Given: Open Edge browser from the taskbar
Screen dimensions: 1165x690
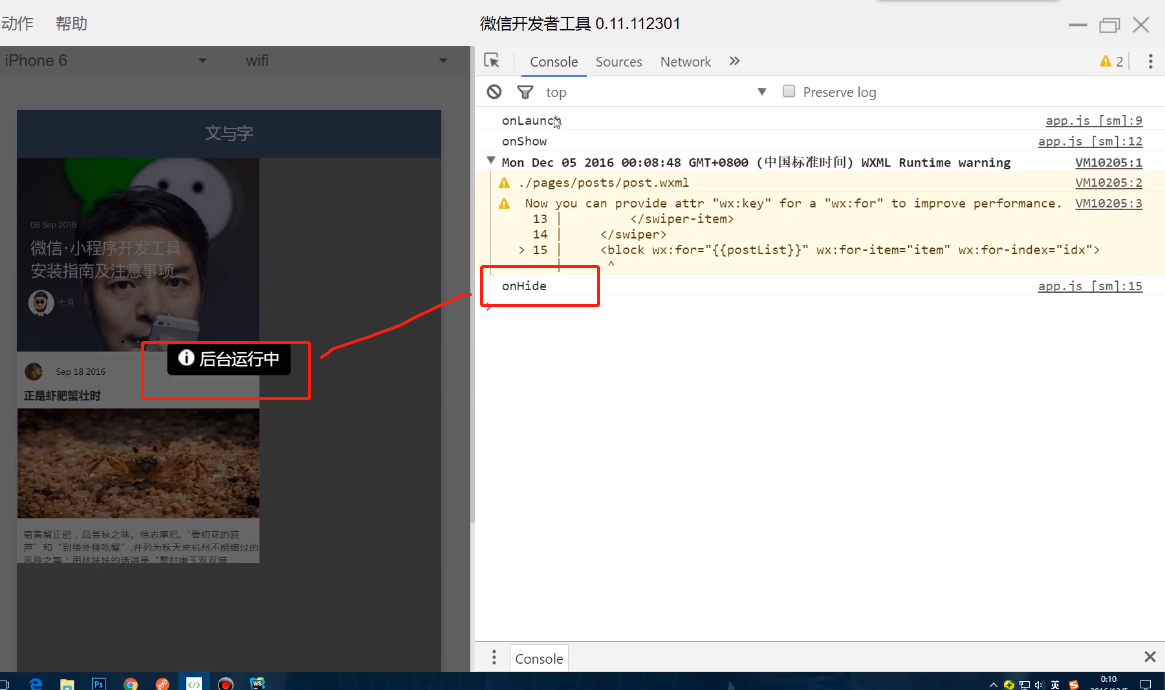Looking at the screenshot, I should tap(36, 683).
